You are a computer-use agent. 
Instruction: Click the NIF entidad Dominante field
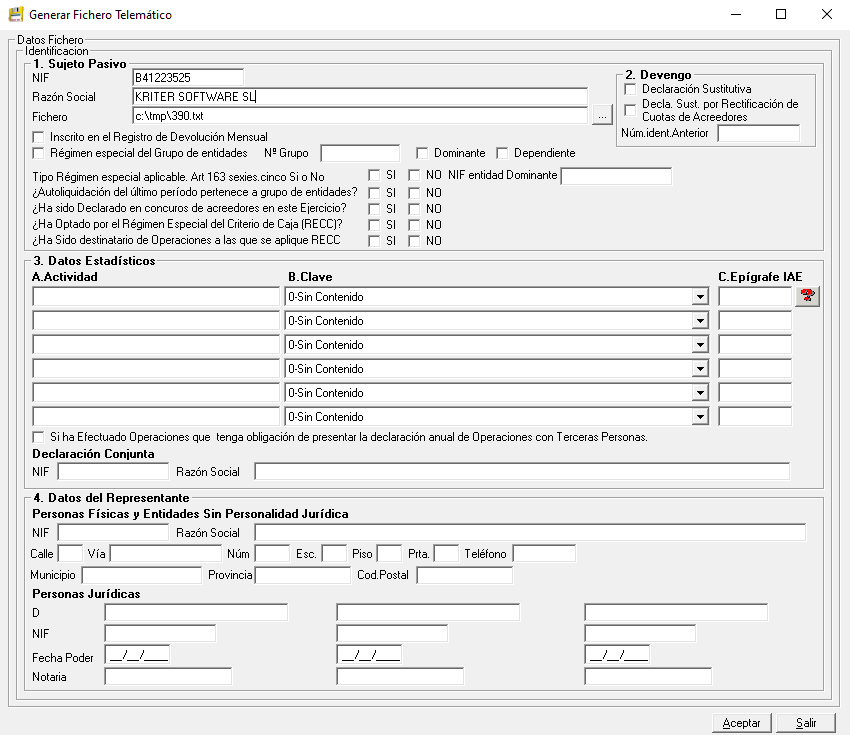616,176
